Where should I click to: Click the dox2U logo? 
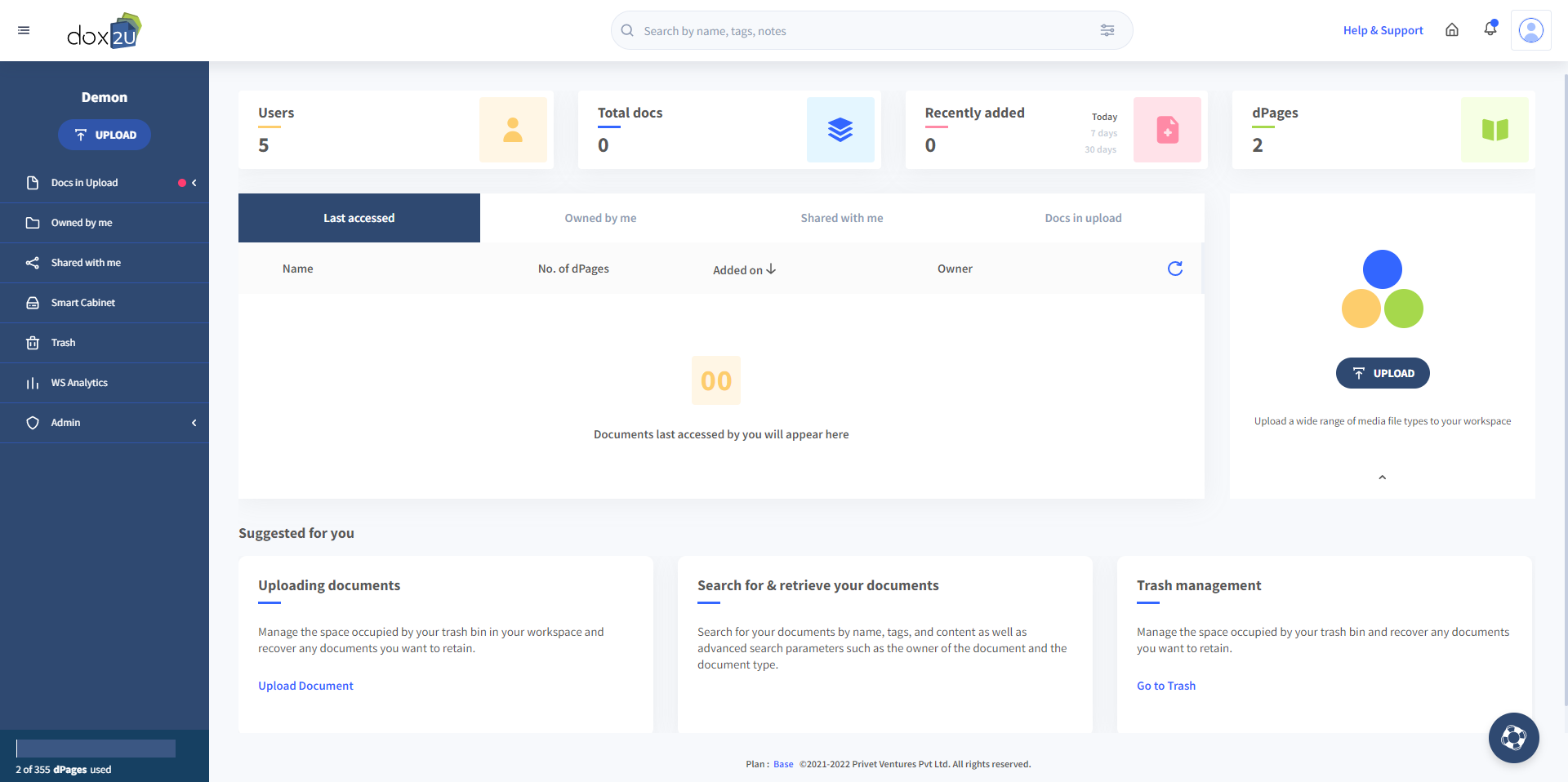pyautogui.click(x=105, y=30)
